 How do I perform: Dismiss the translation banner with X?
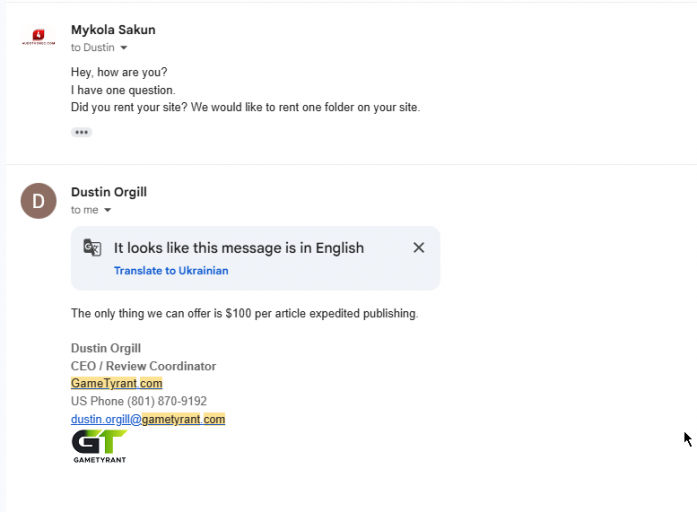pos(419,248)
